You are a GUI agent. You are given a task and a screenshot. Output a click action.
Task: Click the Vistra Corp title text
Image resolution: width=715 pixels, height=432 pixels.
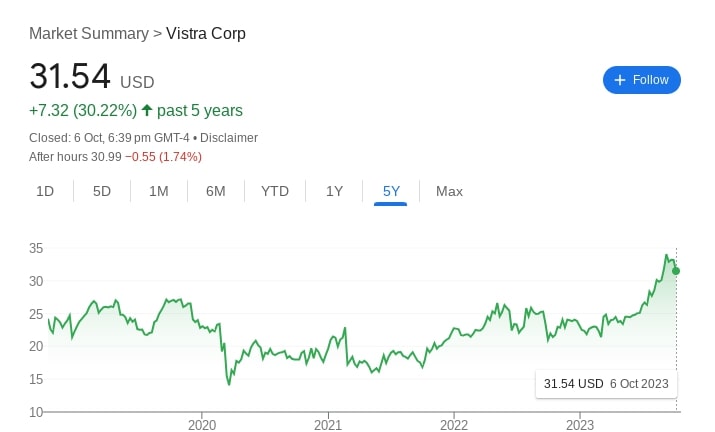pyautogui.click(x=206, y=33)
